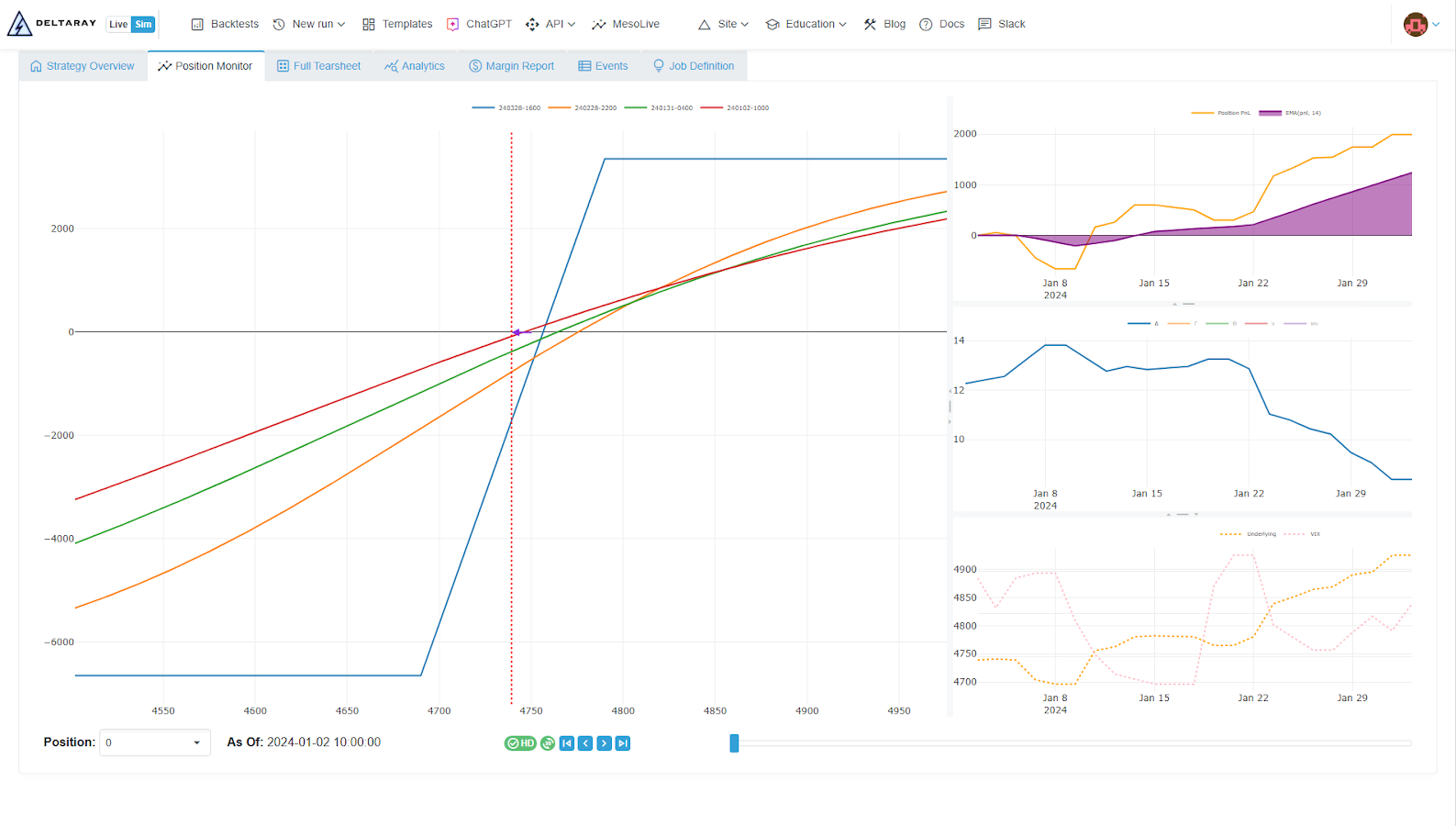Step to the next time step
Image resolution: width=1456 pixels, height=826 pixels.
(604, 743)
